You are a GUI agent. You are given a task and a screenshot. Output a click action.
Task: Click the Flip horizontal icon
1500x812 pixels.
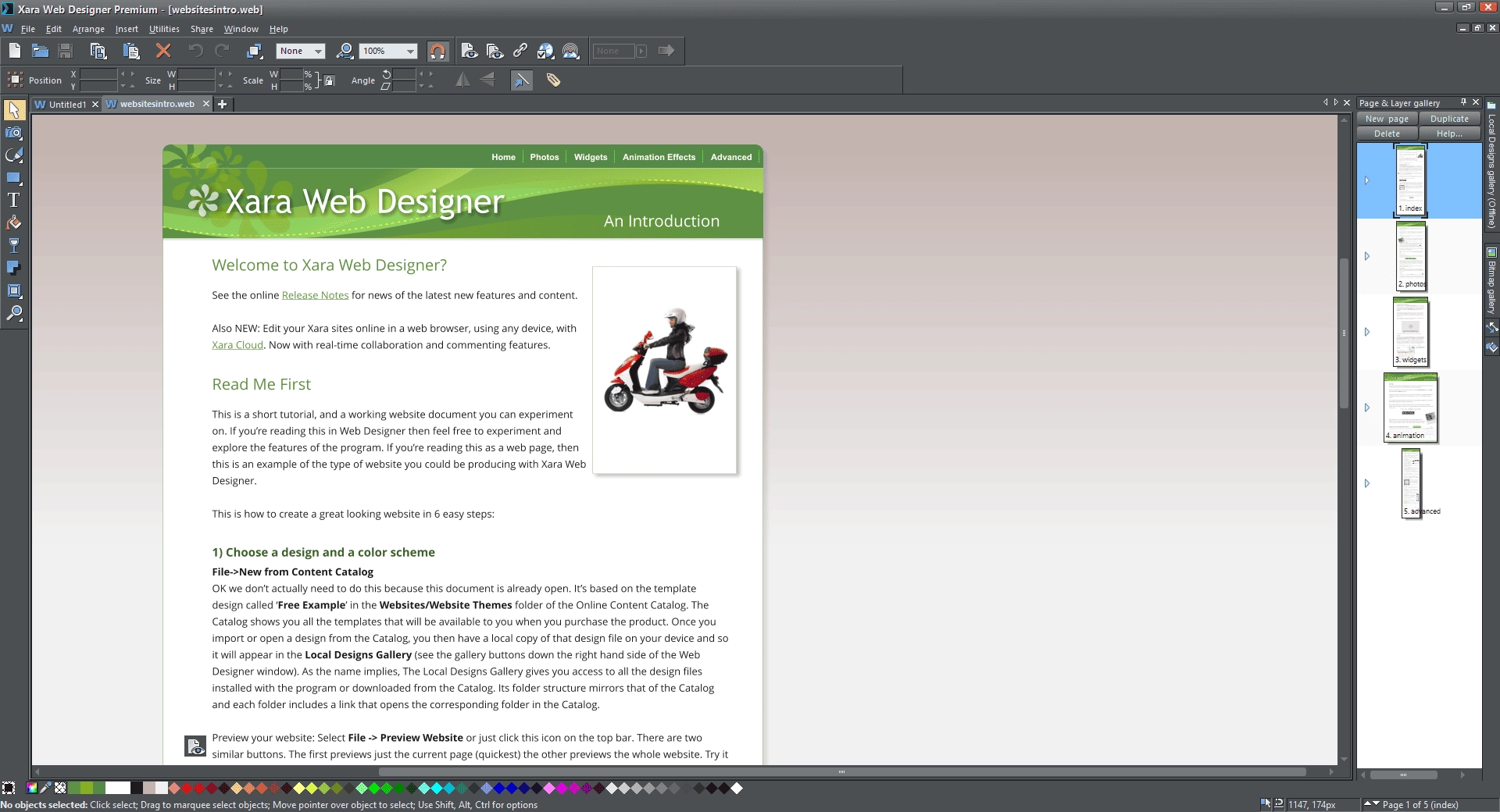462,80
